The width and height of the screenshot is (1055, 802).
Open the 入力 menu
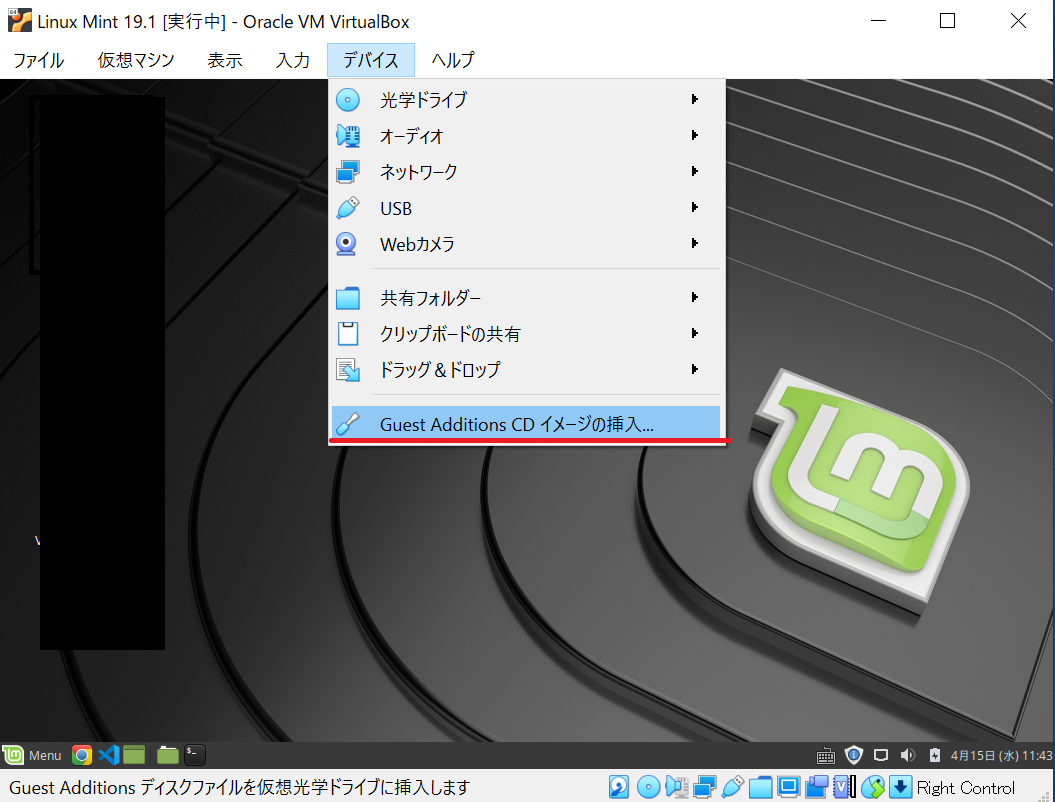(293, 61)
